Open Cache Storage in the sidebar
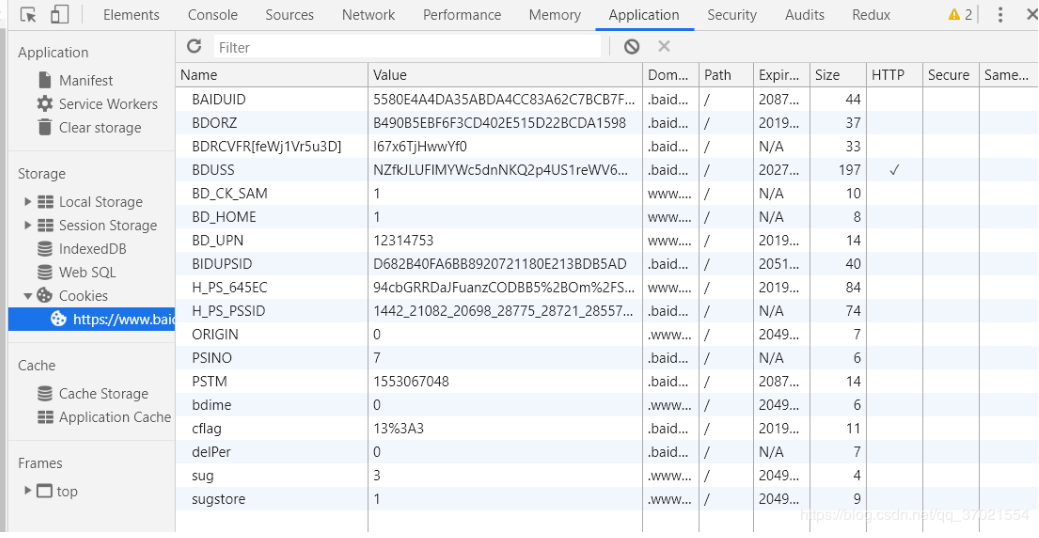The height and width of the screenshot is (538, 1039). coord(103,394)
